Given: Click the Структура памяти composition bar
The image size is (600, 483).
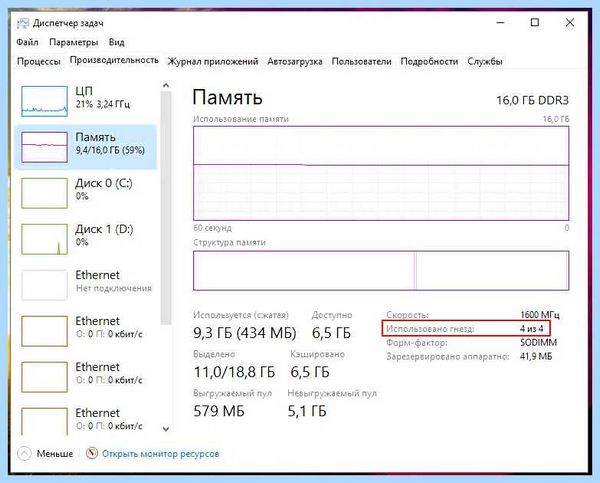Looking at the screenshot, I should (381, 271).
